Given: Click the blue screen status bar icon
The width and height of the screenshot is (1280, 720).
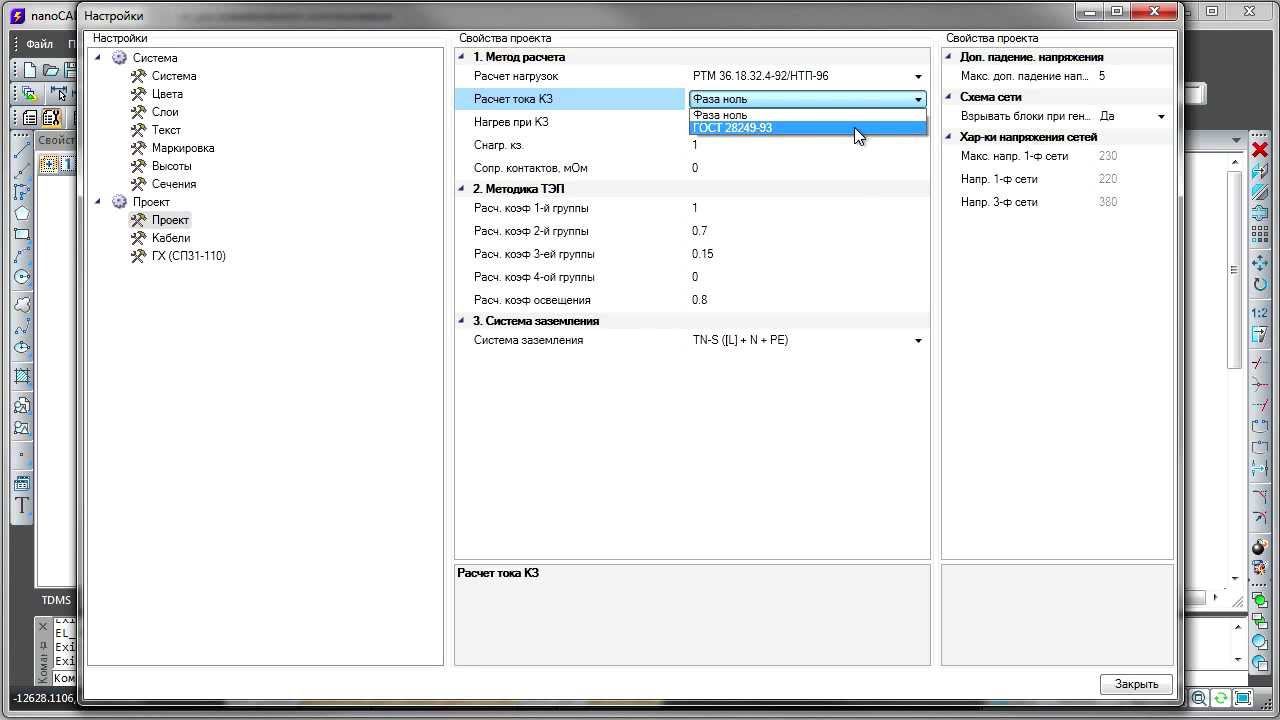Looking at the screenshot, I should coord(1243,698).
